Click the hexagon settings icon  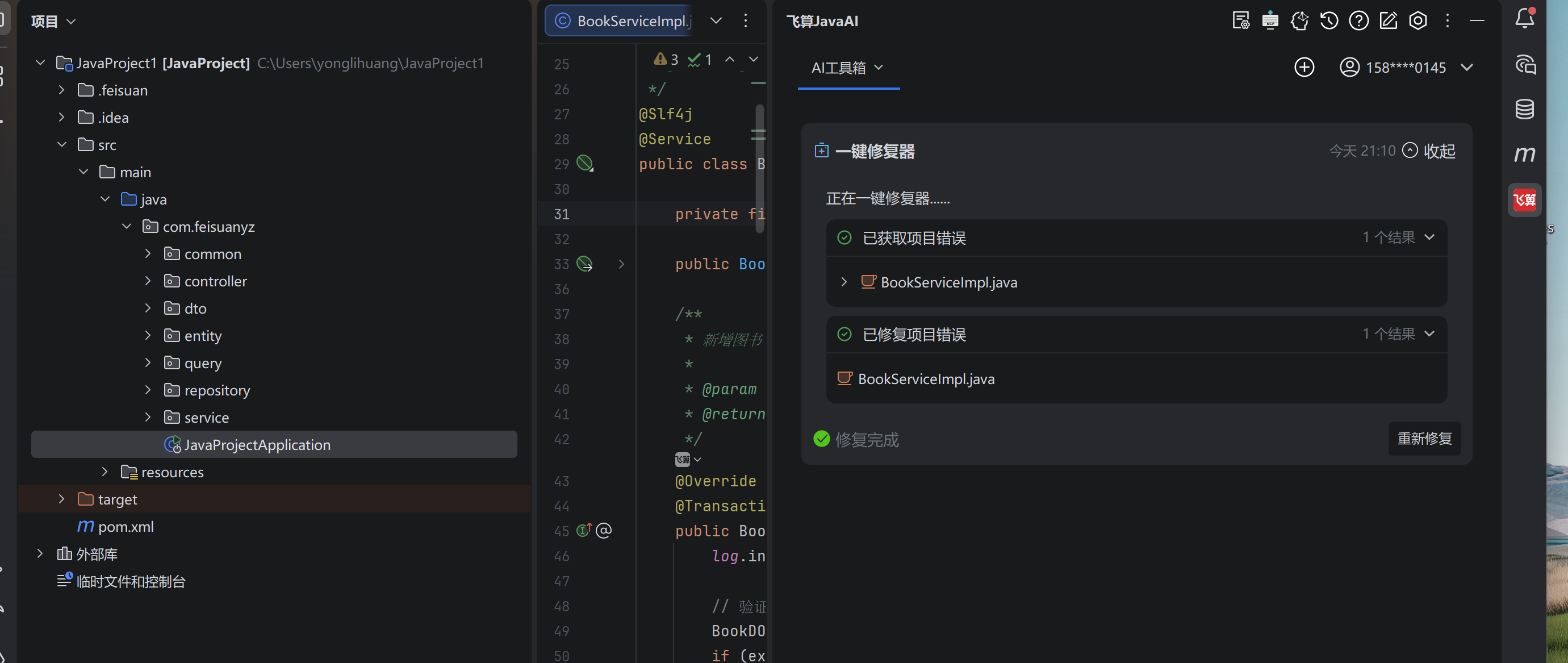click(1418, 20)
